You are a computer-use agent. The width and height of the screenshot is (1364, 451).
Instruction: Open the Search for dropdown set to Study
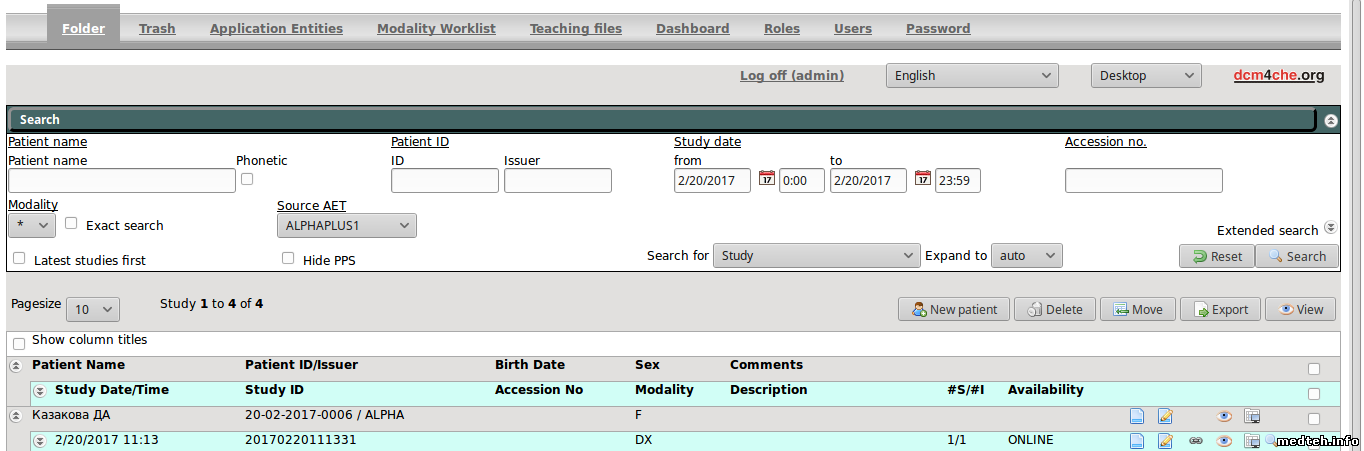[x=815, y=256]
